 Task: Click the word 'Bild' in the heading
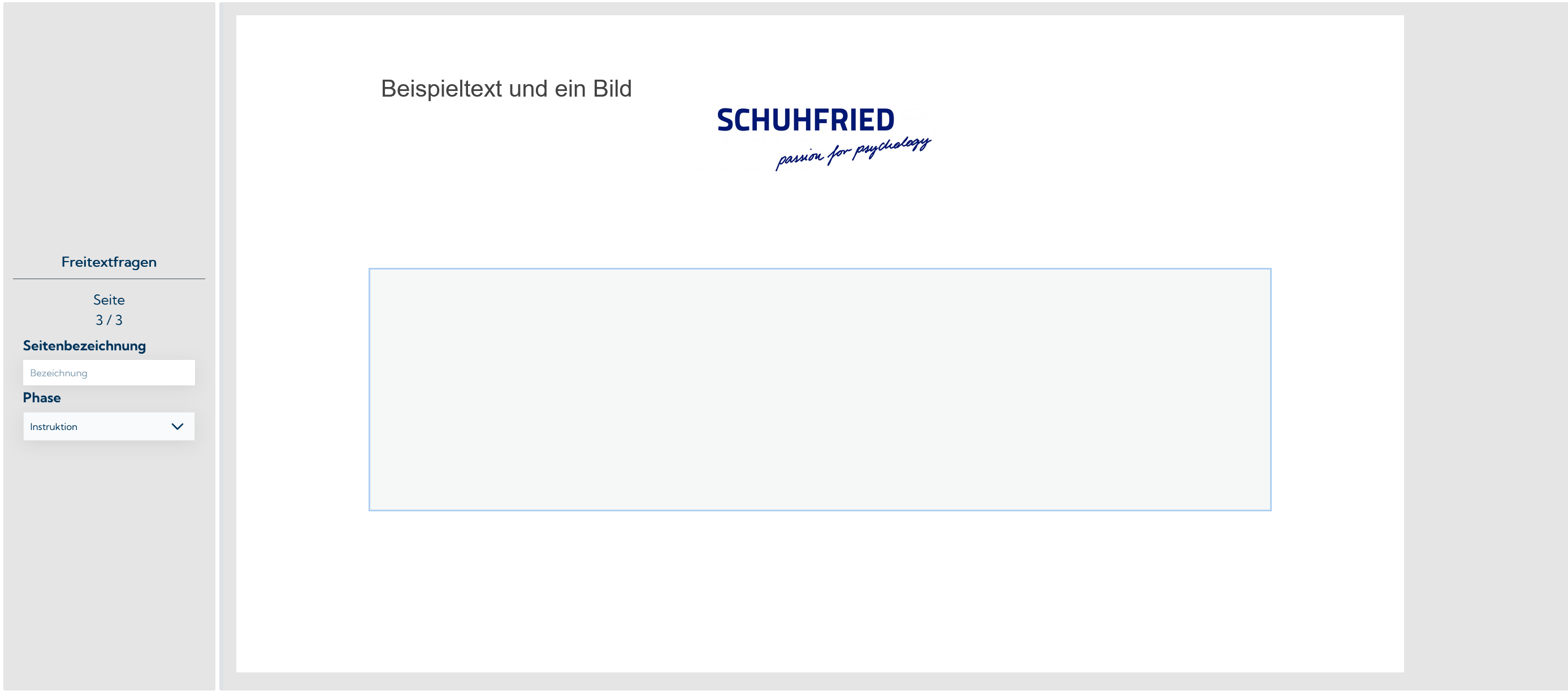612,89
